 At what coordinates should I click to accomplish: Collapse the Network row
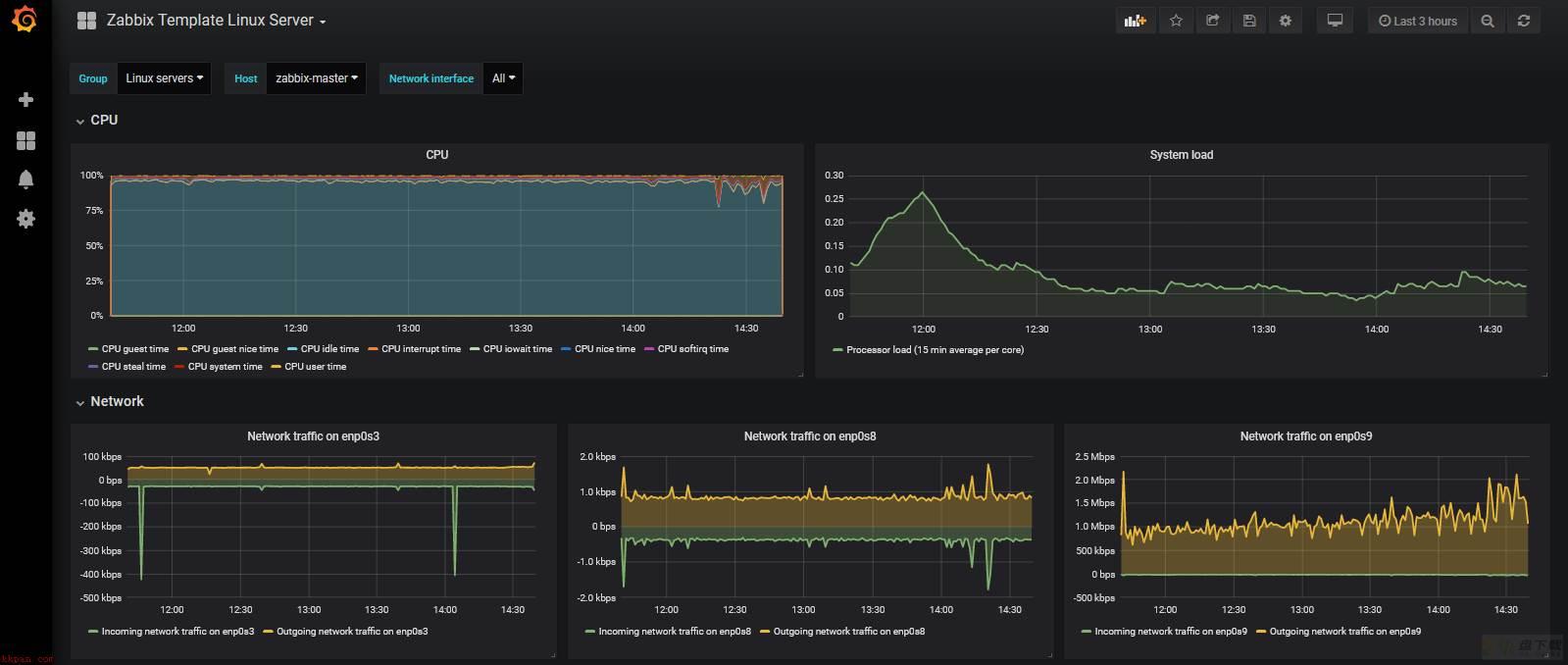point(110,401)
